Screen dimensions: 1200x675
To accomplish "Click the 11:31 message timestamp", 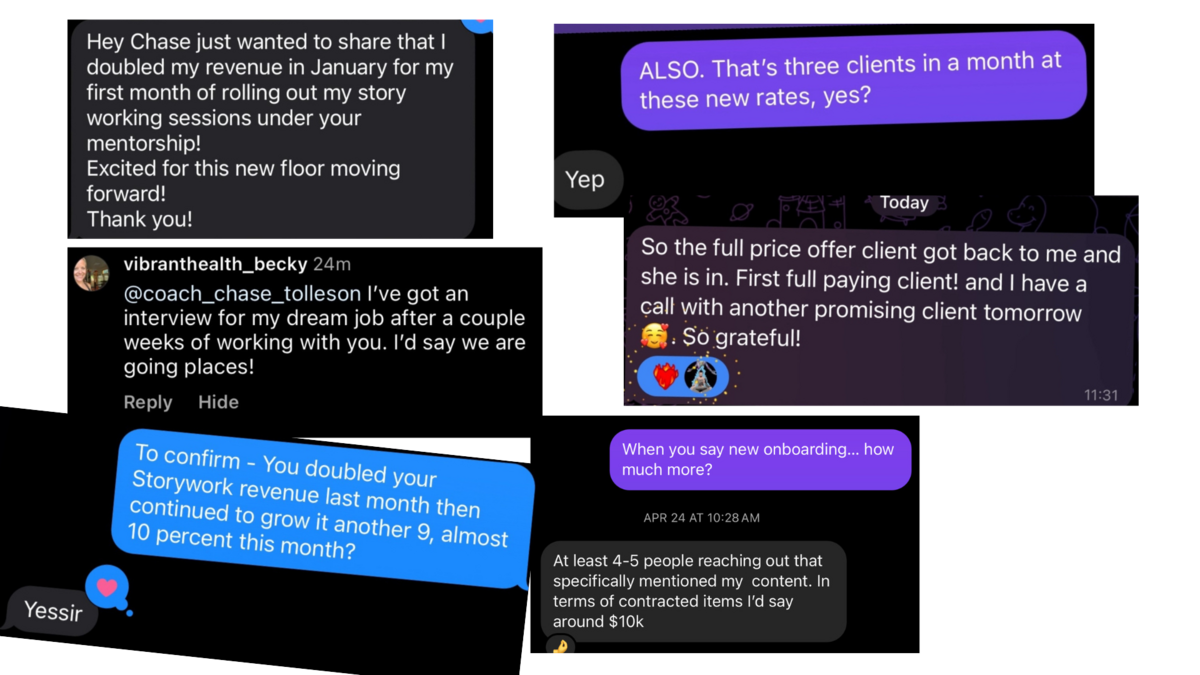I will (x=1101, y=395).
